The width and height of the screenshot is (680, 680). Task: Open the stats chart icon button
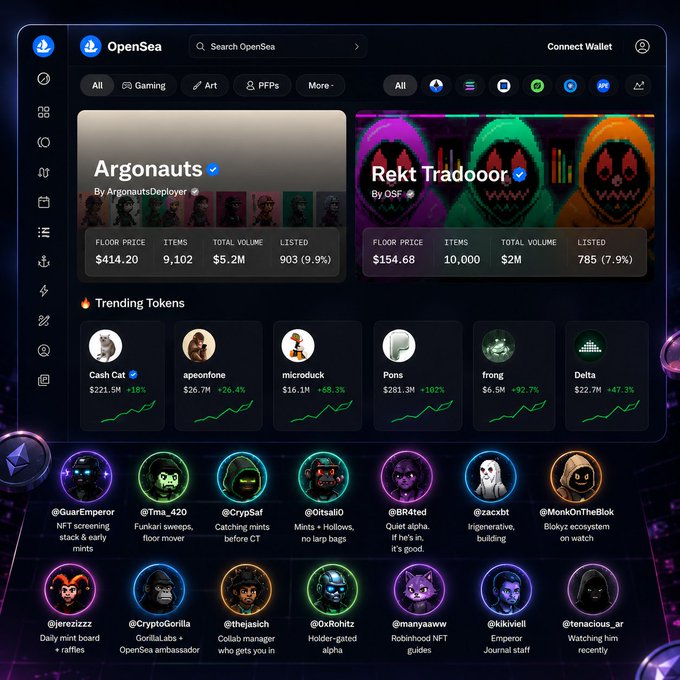coord(638,85)
